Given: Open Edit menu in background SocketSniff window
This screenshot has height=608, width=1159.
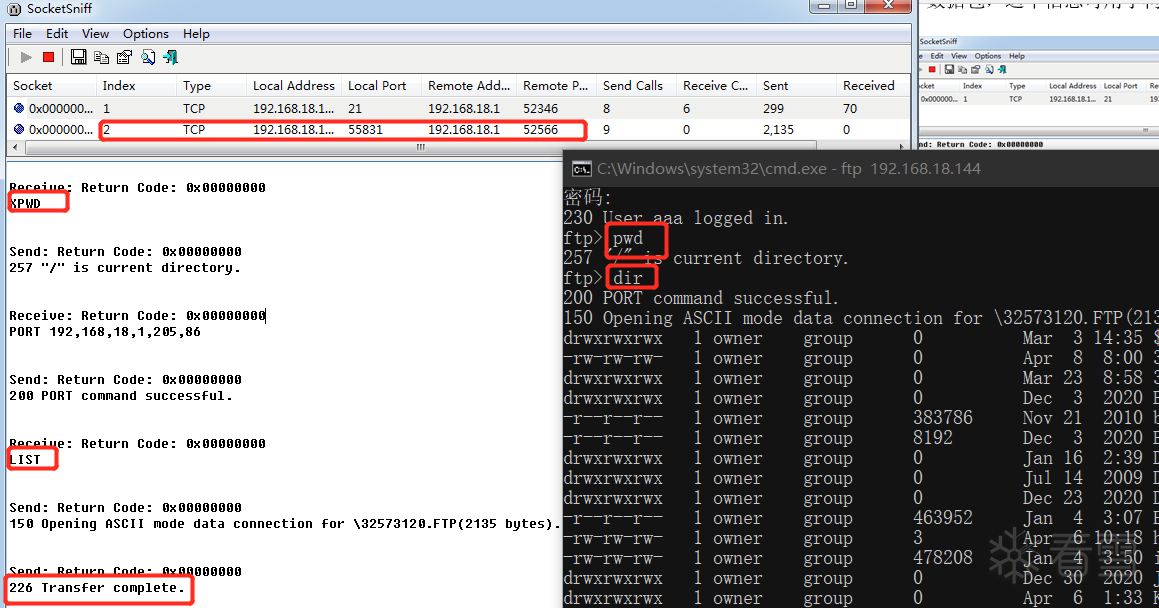Looking at the screenshot, I should click(x=937, y=56).
